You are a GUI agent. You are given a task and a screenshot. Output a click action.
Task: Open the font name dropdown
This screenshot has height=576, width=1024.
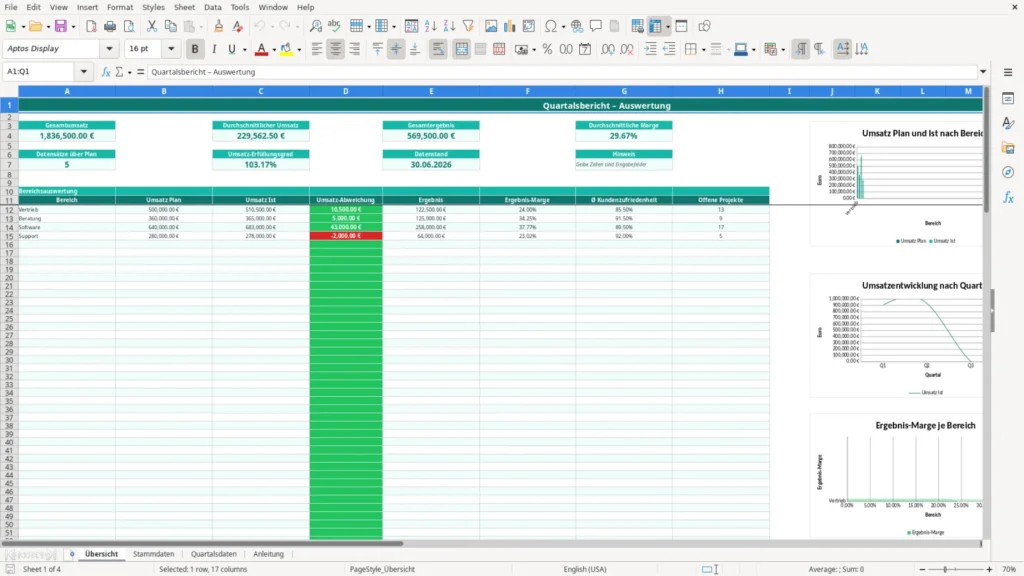pos(109,49)
